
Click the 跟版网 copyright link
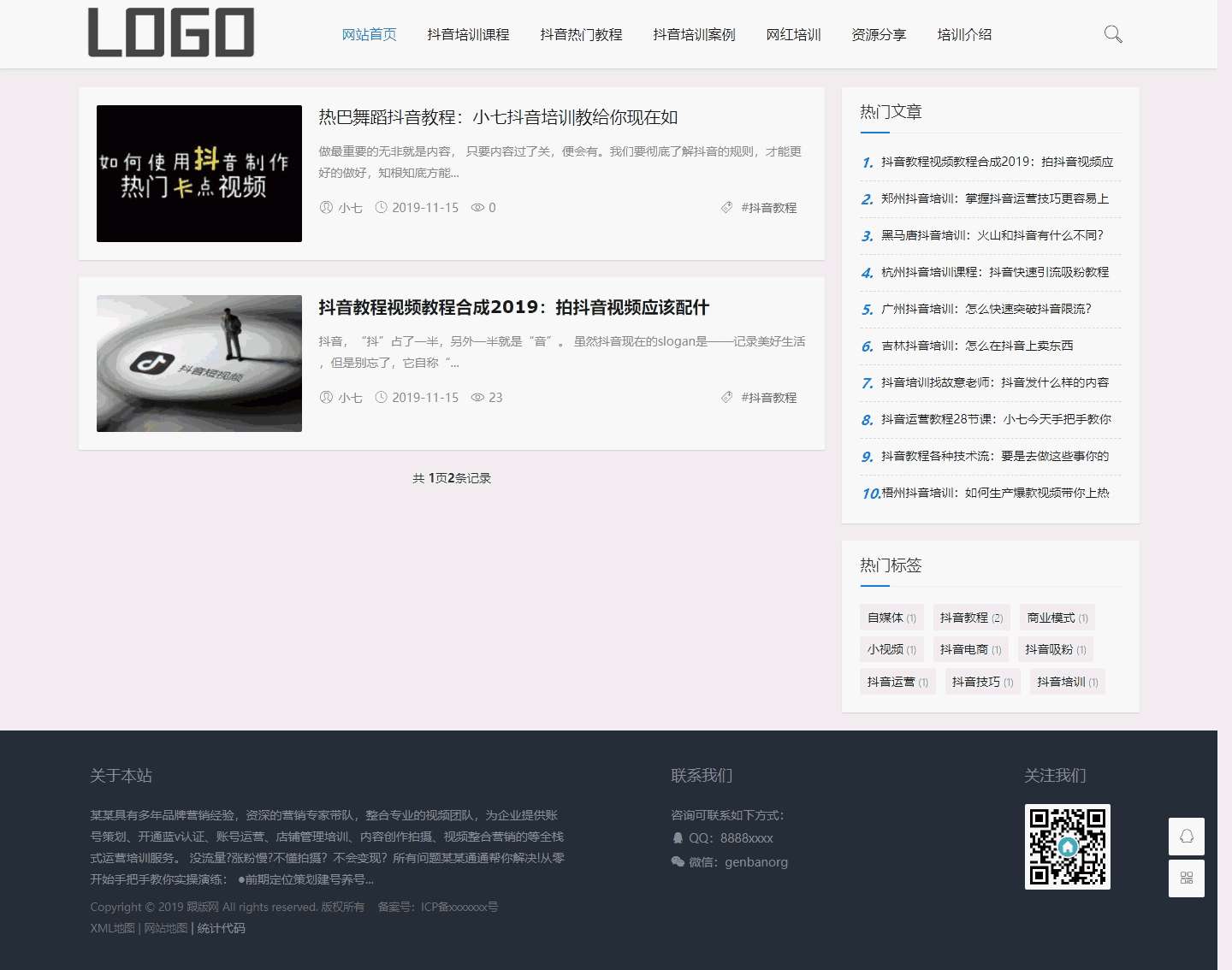[203, 907]
